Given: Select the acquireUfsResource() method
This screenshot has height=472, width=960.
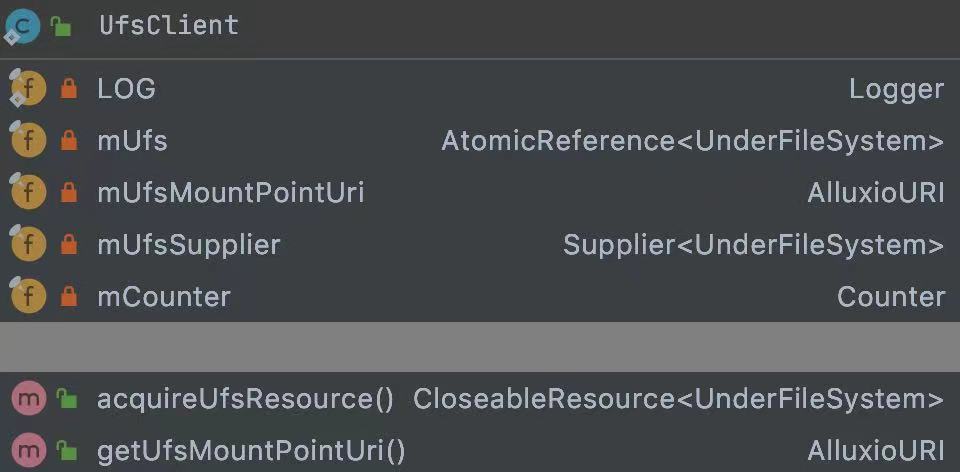Looking at the screenshot, I should pos(480,399).
